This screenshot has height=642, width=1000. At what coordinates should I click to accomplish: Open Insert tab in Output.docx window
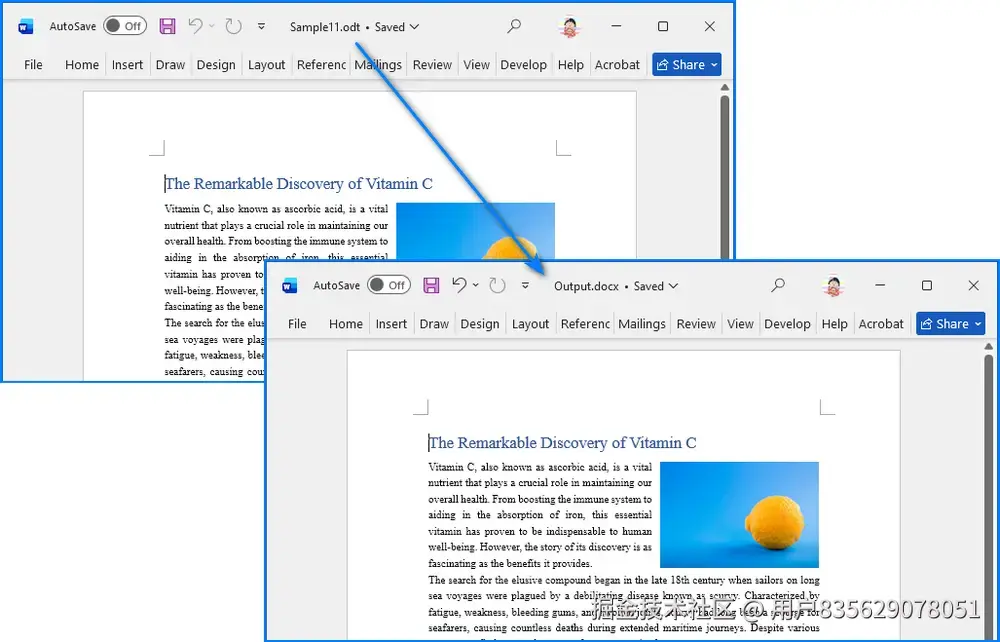click(x=391, y=323)
